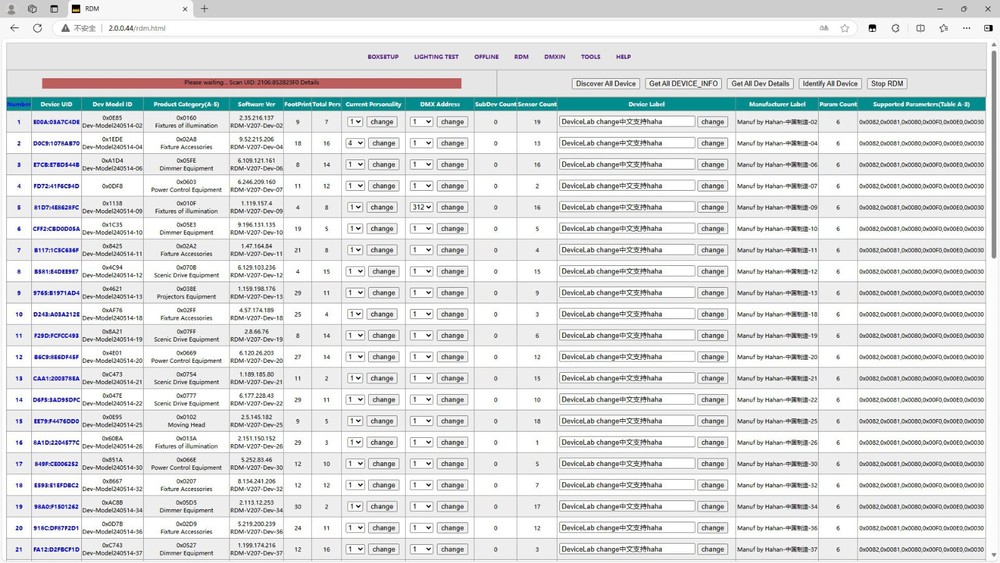Click the red scan progress bar
The width and height of the screenshot is (1000, 563).
tap(252, 83)
